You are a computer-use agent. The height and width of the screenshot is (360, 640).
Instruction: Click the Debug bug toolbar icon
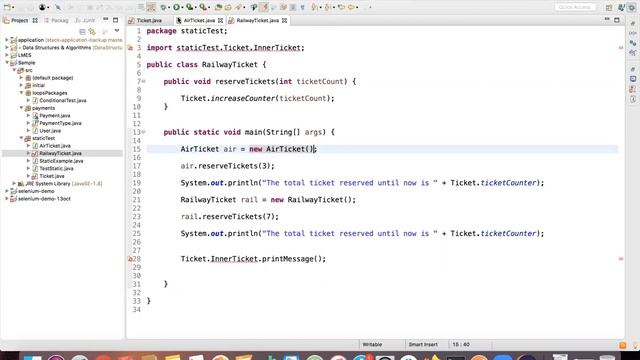(164, 7)
